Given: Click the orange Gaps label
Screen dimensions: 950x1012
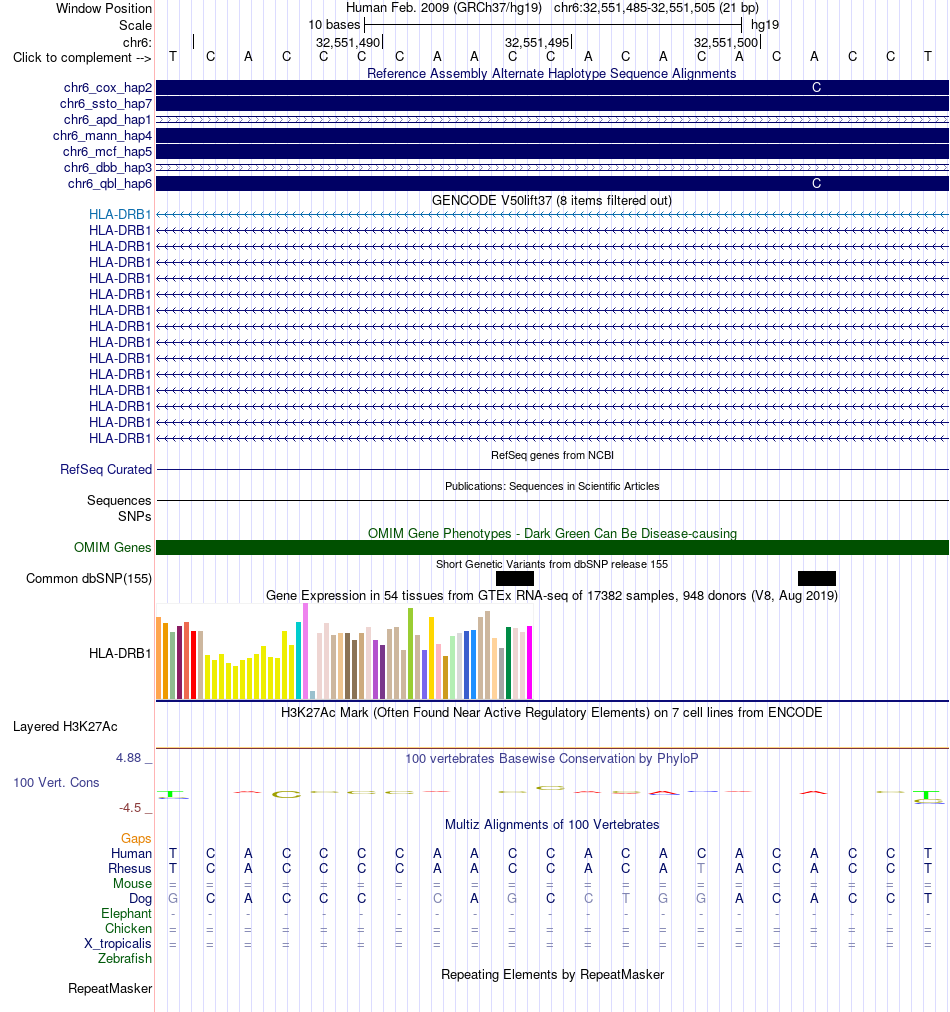Looking at the screenshot, I should coord(136,838).
